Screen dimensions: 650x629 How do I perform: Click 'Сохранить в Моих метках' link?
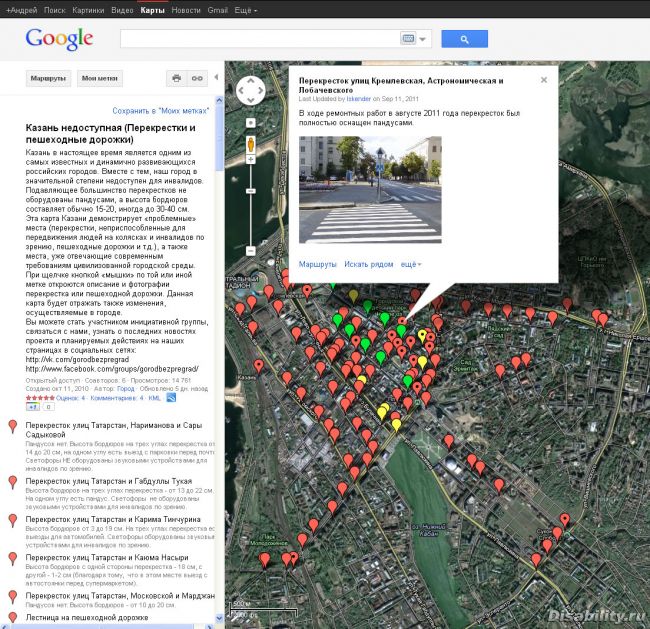[x=160, y=110]
